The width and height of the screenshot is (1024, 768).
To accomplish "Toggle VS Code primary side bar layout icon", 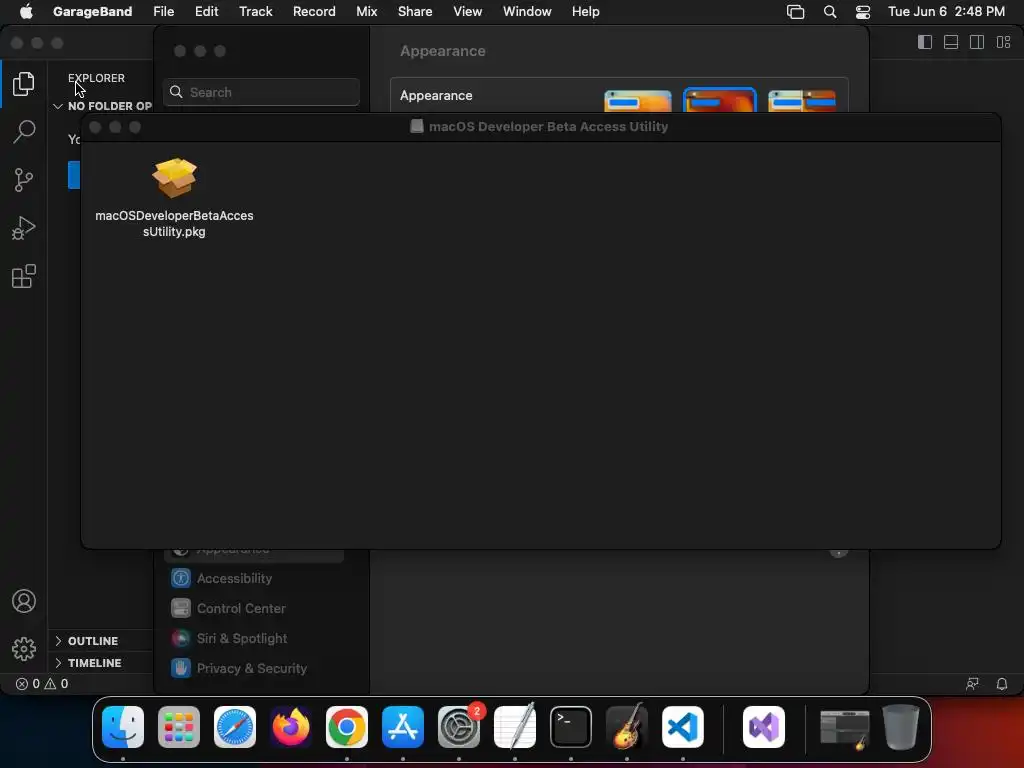I will pyautogui.click(x=925, y=42).
